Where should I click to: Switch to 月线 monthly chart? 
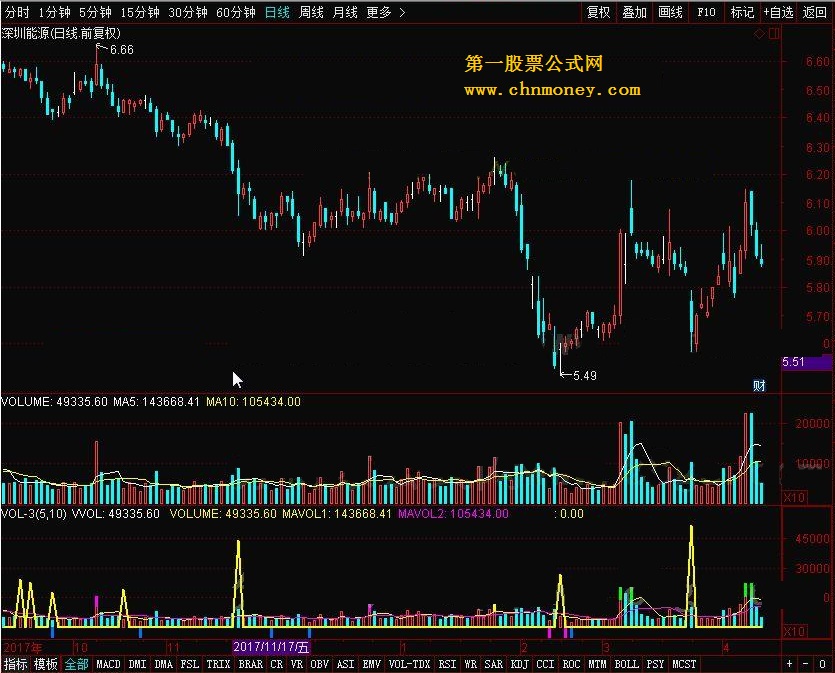tap(345, 12)
